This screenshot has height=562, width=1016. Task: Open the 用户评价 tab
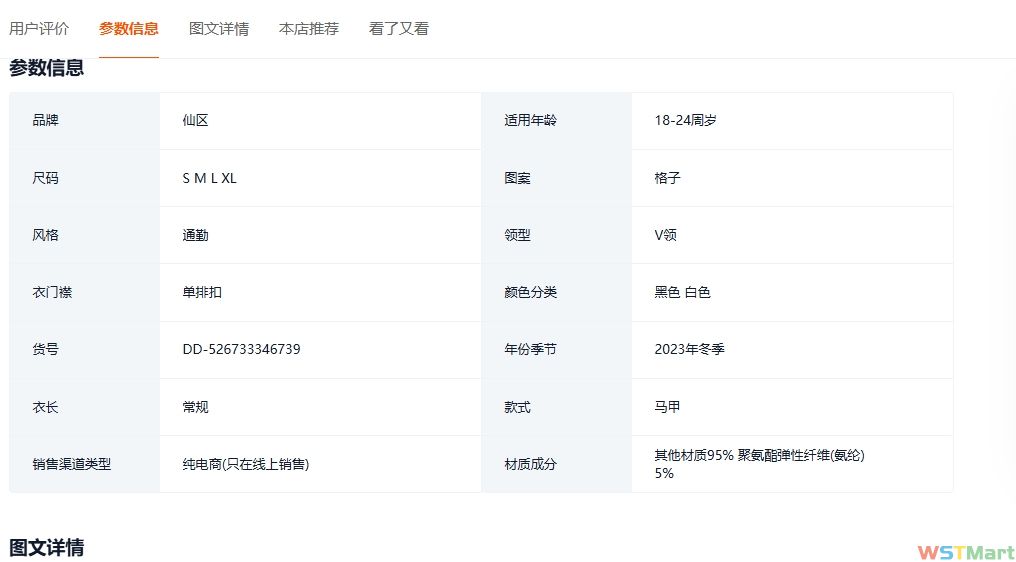pos(39,29)
